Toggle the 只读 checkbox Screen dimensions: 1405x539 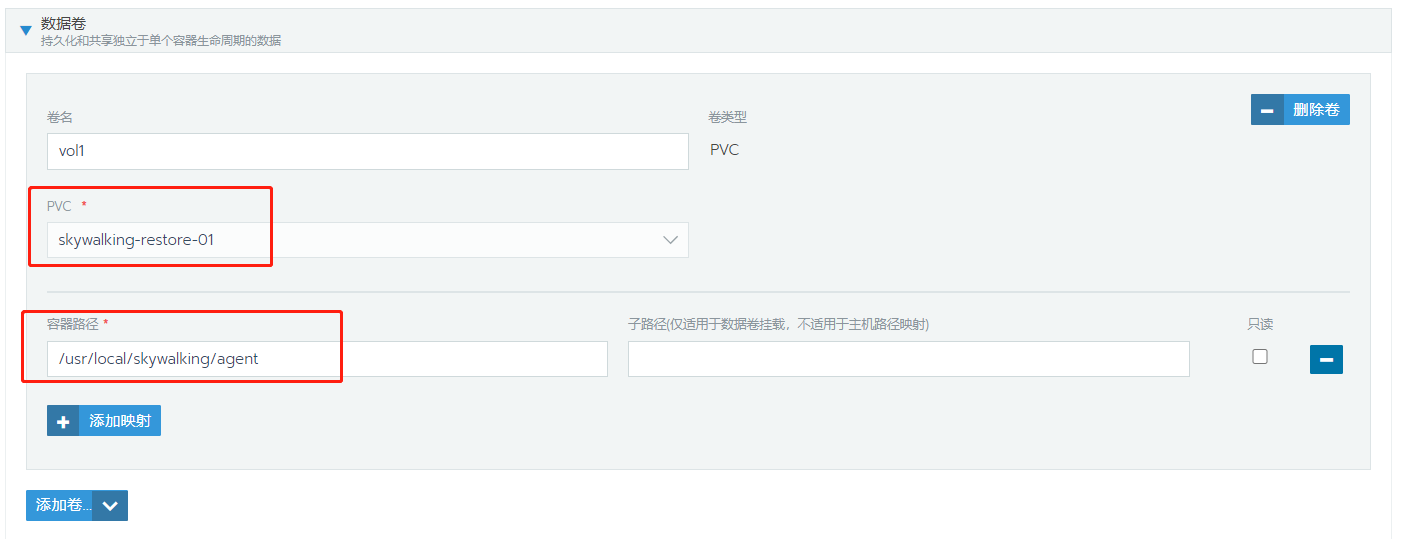[x=1260, y=356]
